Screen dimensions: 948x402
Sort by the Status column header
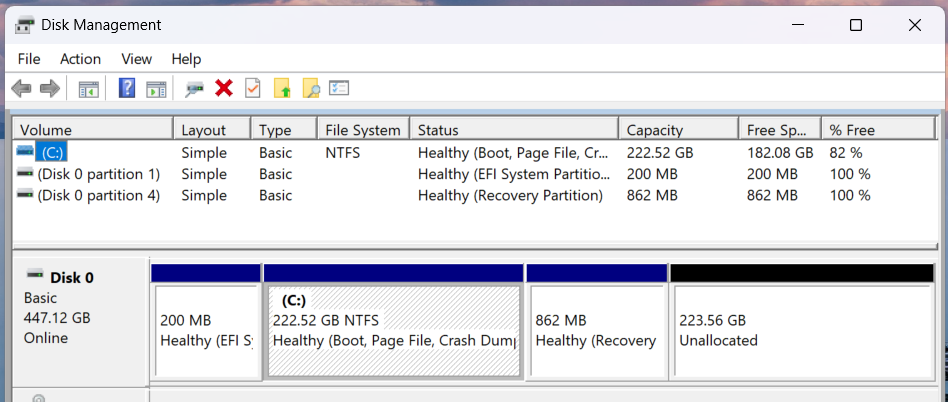(x=515, y=130)
